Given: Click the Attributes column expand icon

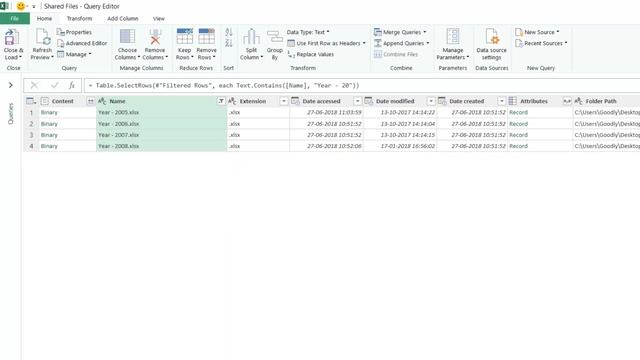Looking at the screenshot, I should (x=567, y=101).
